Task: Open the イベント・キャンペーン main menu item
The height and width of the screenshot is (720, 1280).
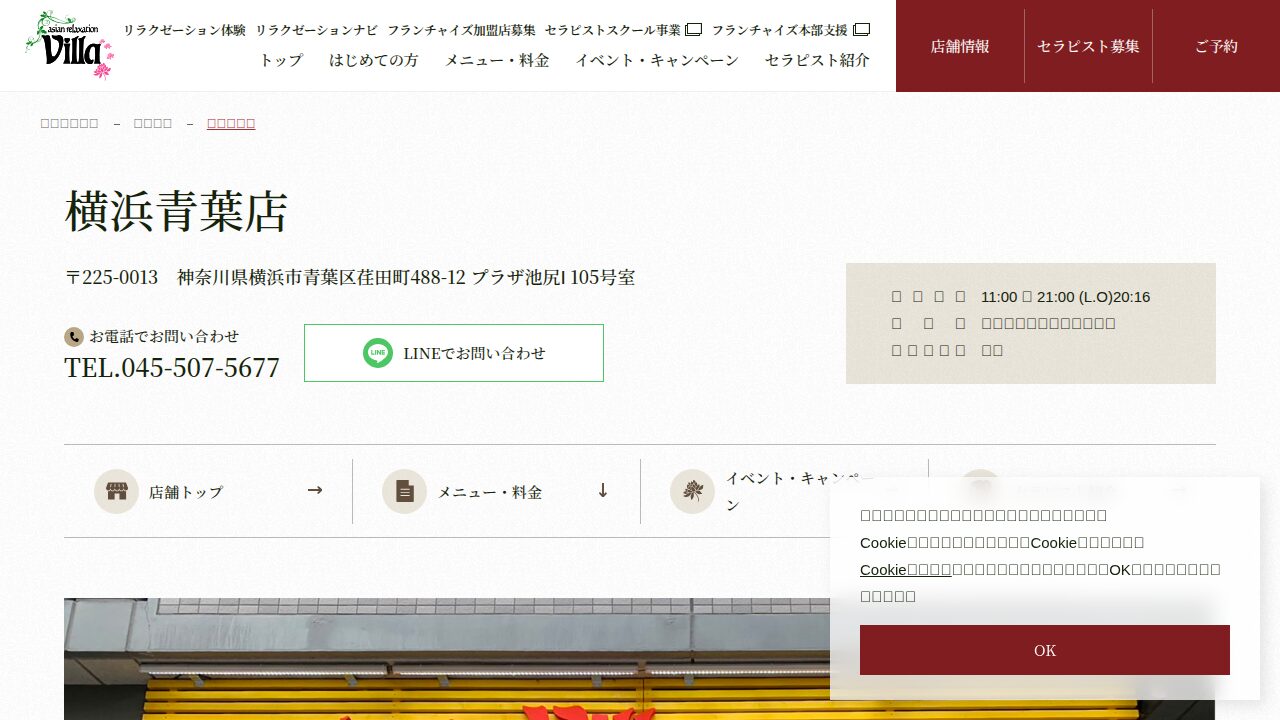Action: (x=657, y=60)
